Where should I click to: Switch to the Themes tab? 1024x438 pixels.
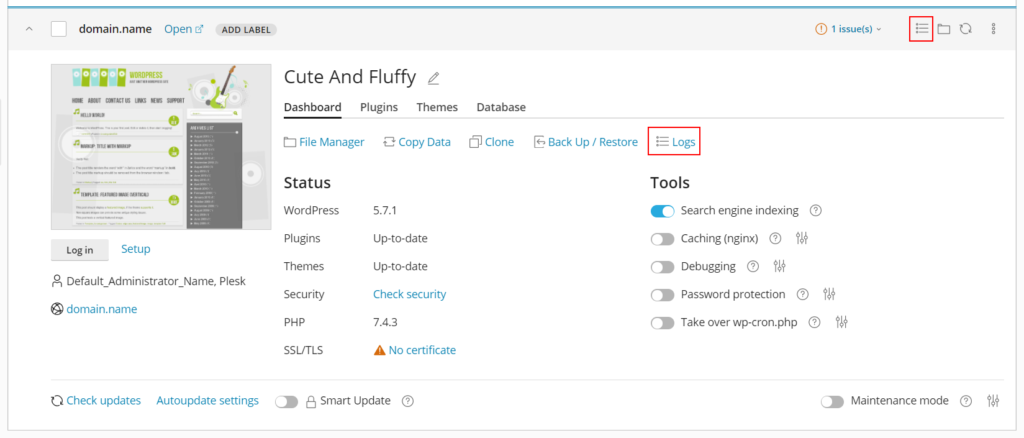[x=437, y=107]
